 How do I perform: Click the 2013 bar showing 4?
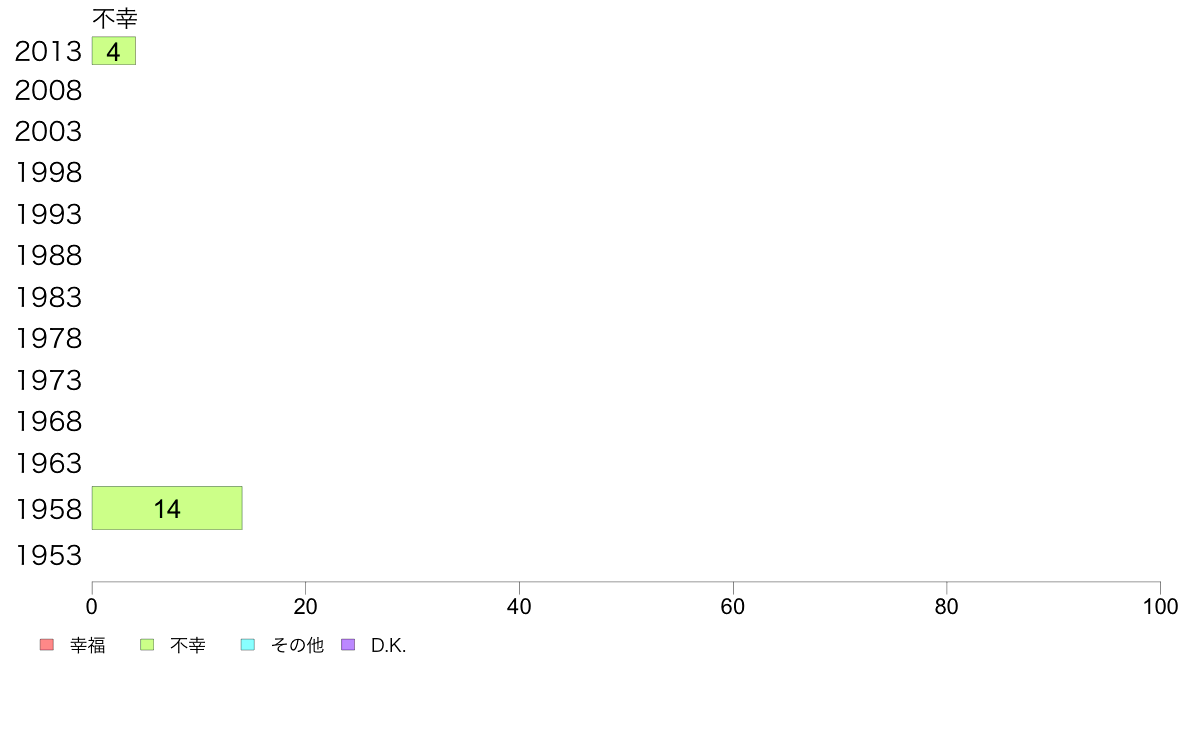coord(113,51)
